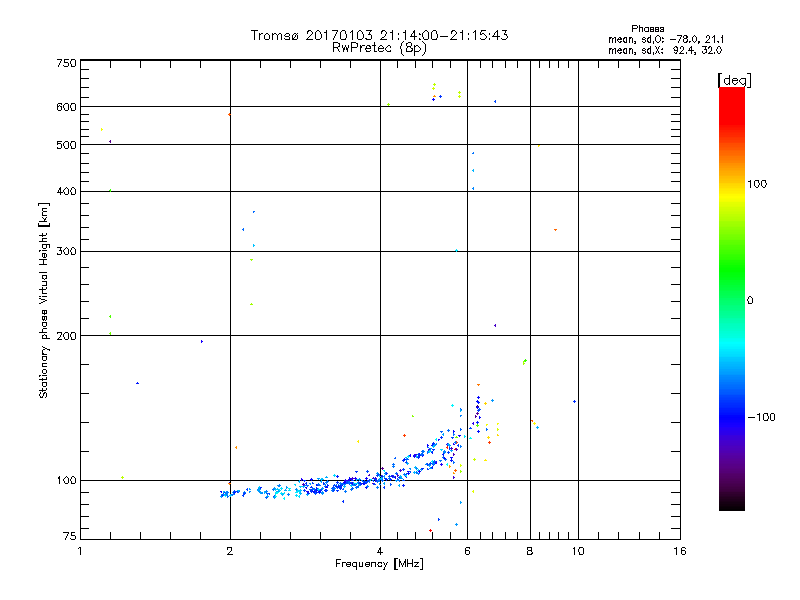This screenshot has height=600, width=800.
Task: Click the '6' frequency tick label
Action: [x=467, y=551]
